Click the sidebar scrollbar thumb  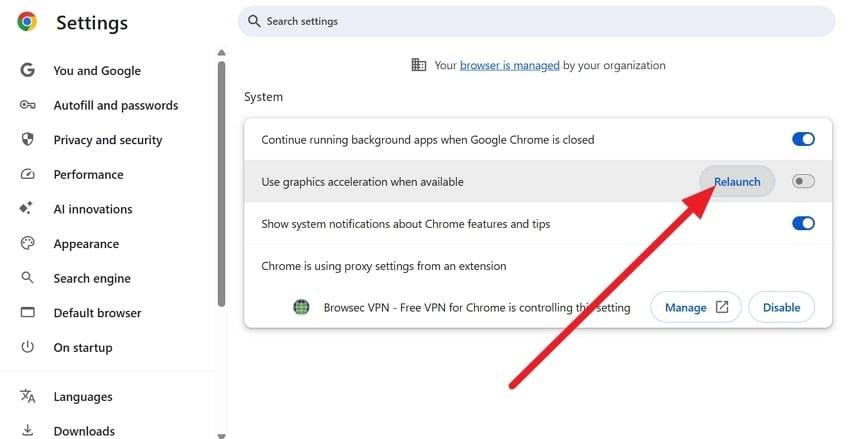[x=221, y=184]
